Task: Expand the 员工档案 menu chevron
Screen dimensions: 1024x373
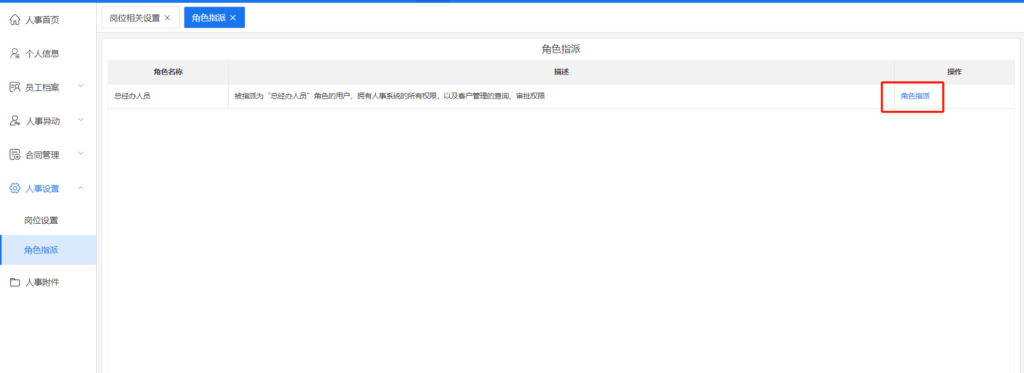Action: pyautogui.click(x=80, y=86)
